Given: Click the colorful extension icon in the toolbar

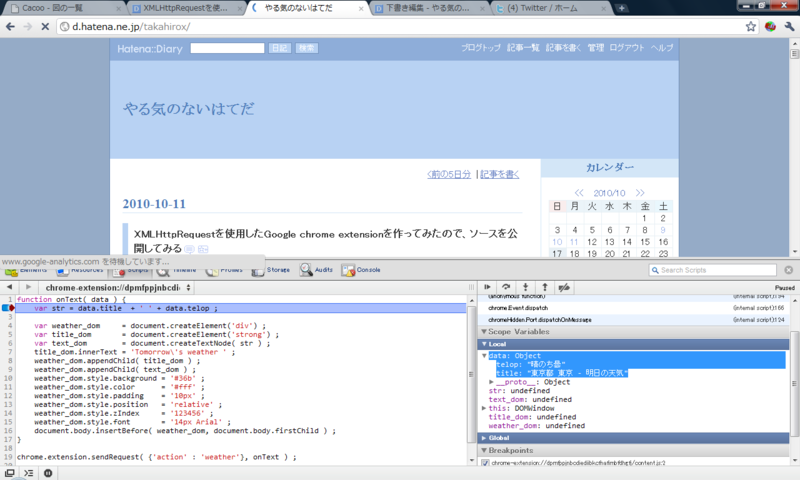Looking at the screenshot, I should [x=770, y=27].
